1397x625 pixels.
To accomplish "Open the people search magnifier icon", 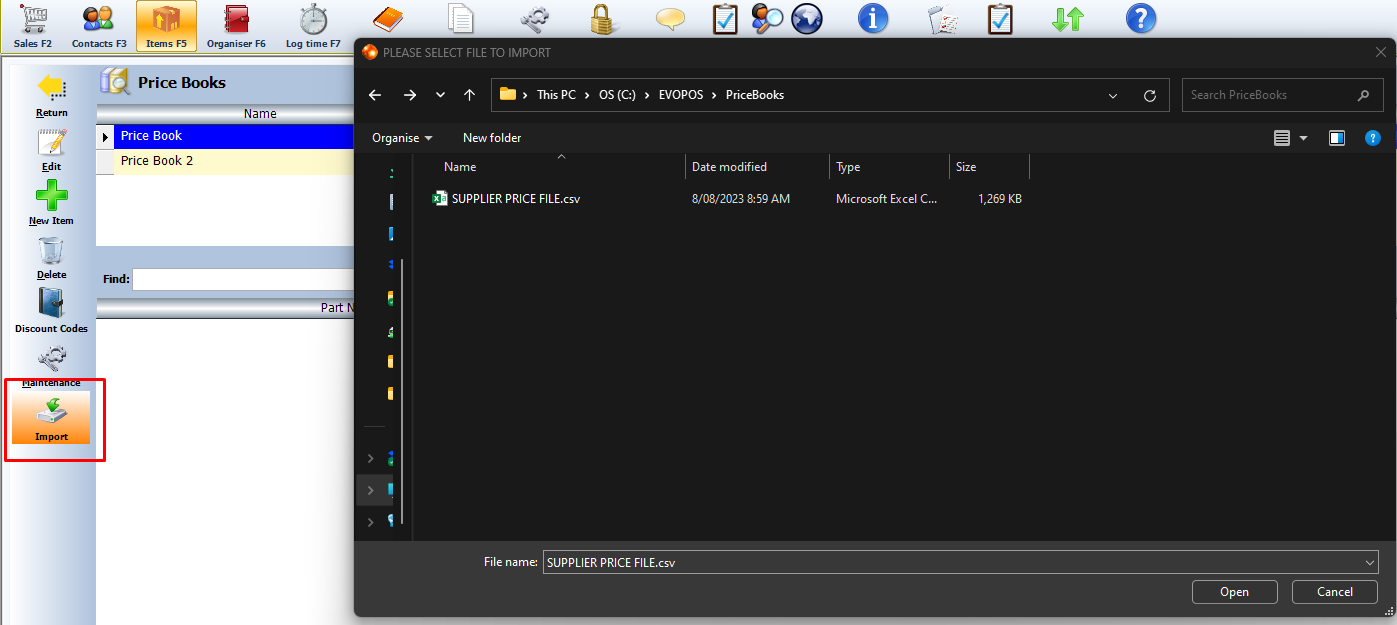I will [767, 18].
